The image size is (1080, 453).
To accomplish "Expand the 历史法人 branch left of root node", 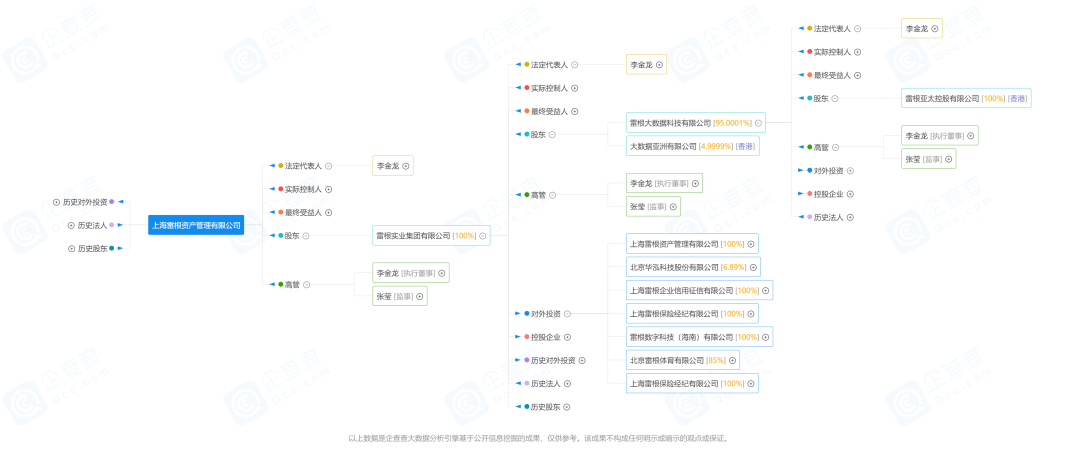I will pyautogui.click(x=71, y=225).
